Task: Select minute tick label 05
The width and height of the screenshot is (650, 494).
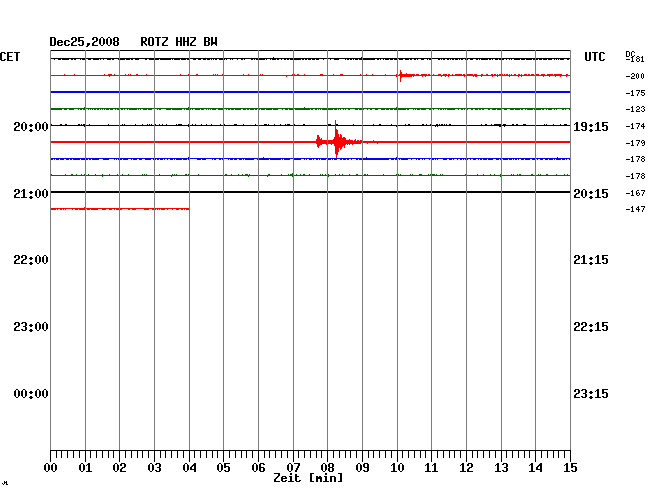Action: point(223,468)
